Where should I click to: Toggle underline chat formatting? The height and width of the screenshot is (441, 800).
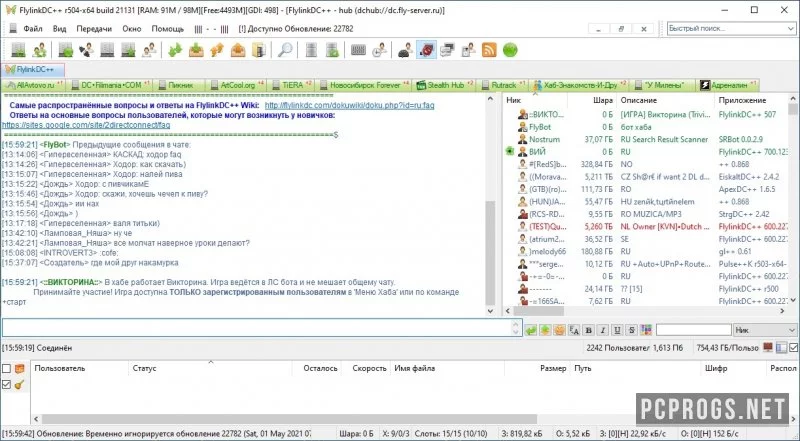click(x=617, y=330)
